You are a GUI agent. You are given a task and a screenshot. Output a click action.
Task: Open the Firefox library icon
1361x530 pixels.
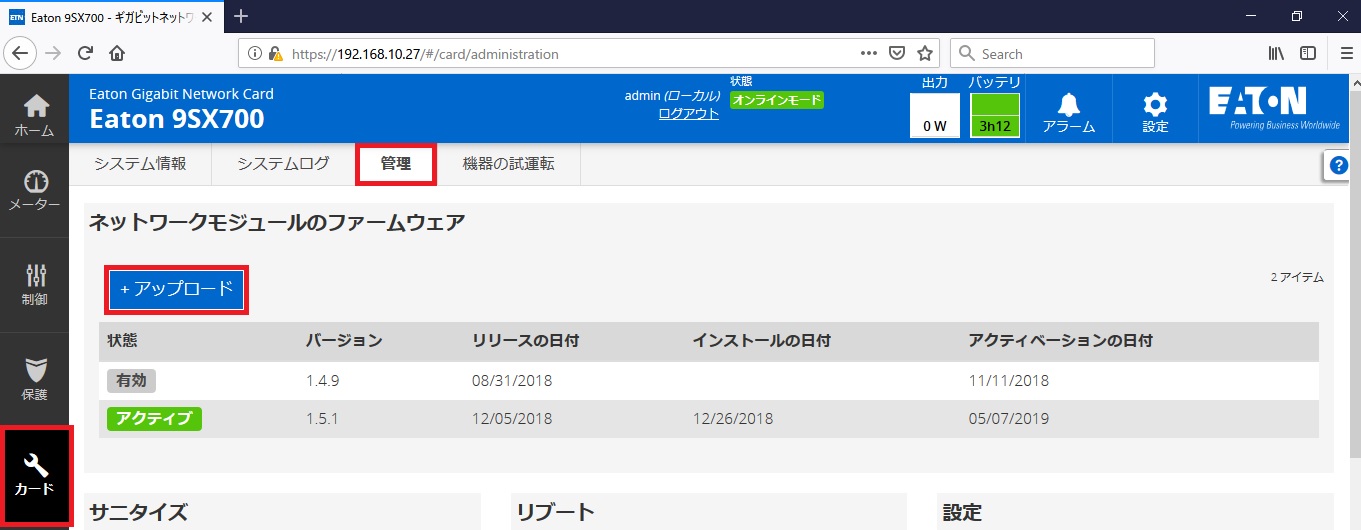[x=1276, y=53]
